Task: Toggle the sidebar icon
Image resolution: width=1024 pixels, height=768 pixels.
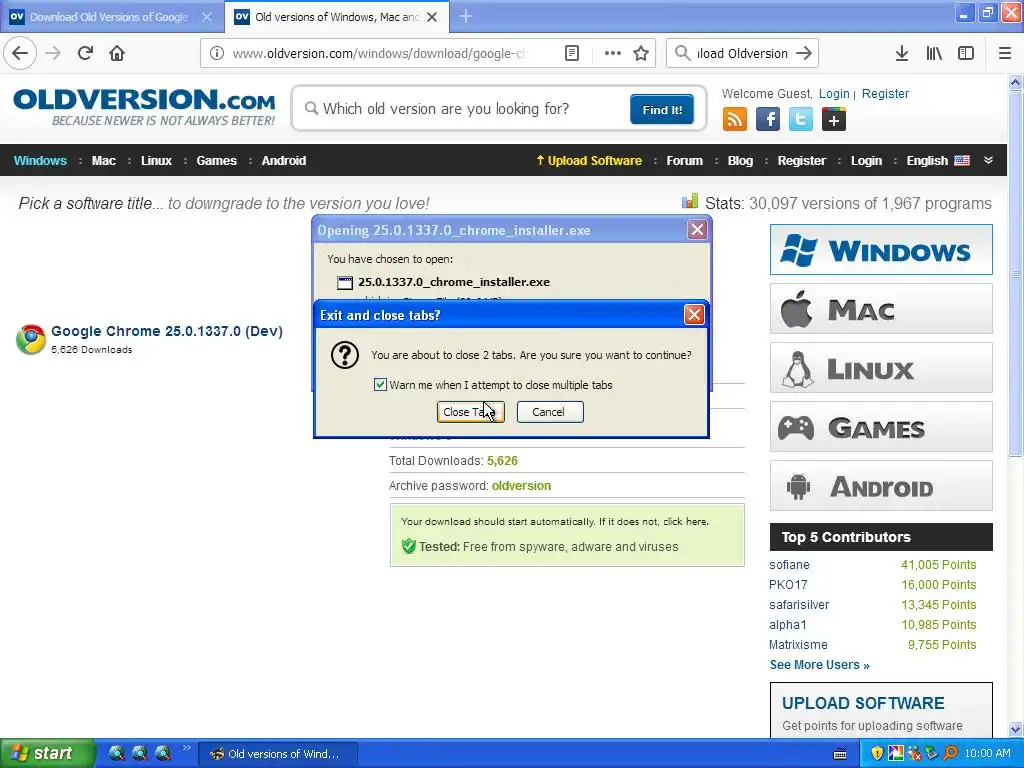Action: (966, 53)
